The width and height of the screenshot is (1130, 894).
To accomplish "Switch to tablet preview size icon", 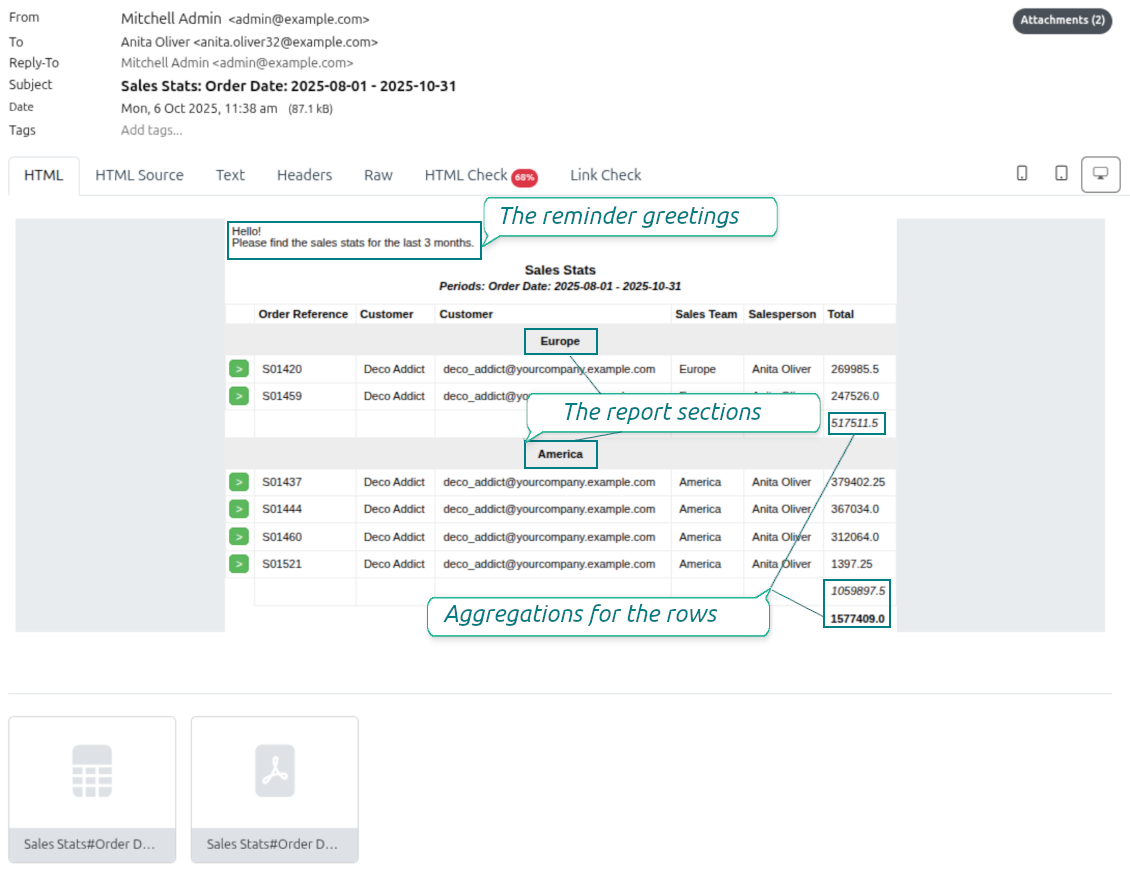I will (x=1061, y=174).
